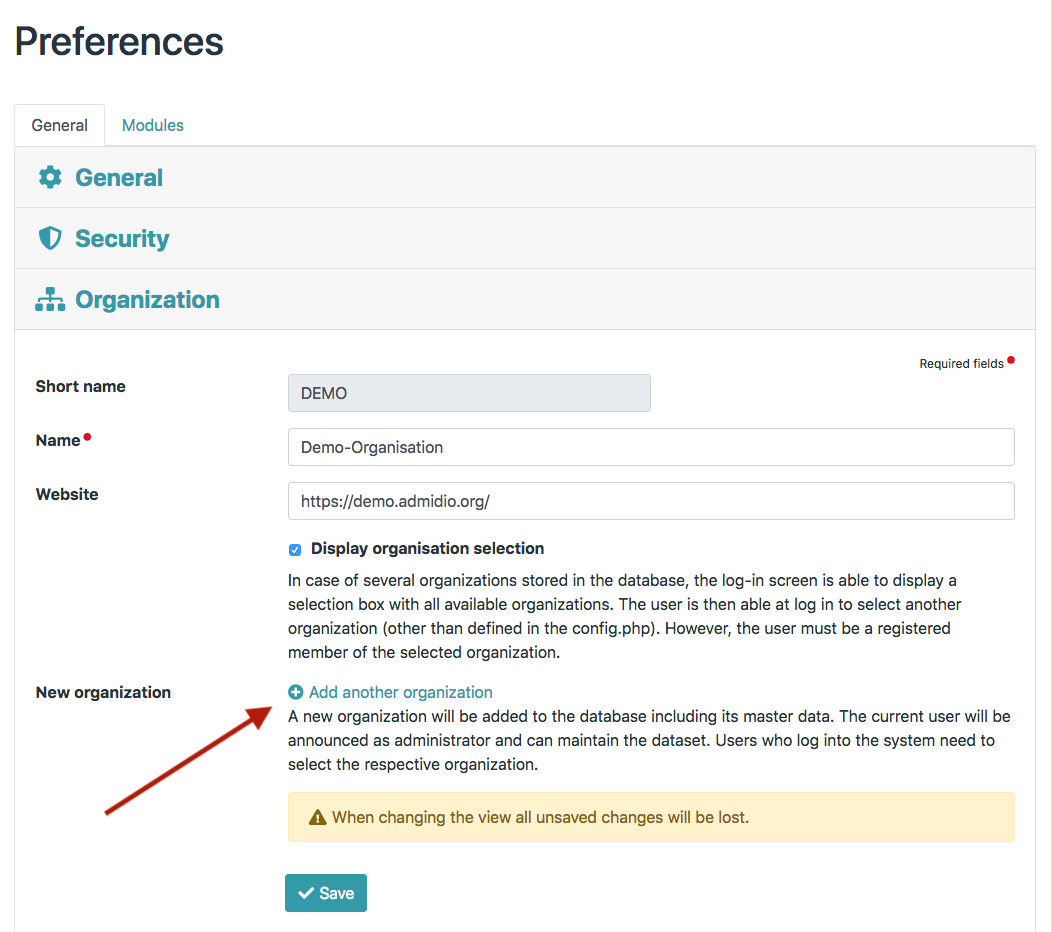1052x932 pixels.
Task: Click the Name field containing Demo-Organisation
Action: 651,447
